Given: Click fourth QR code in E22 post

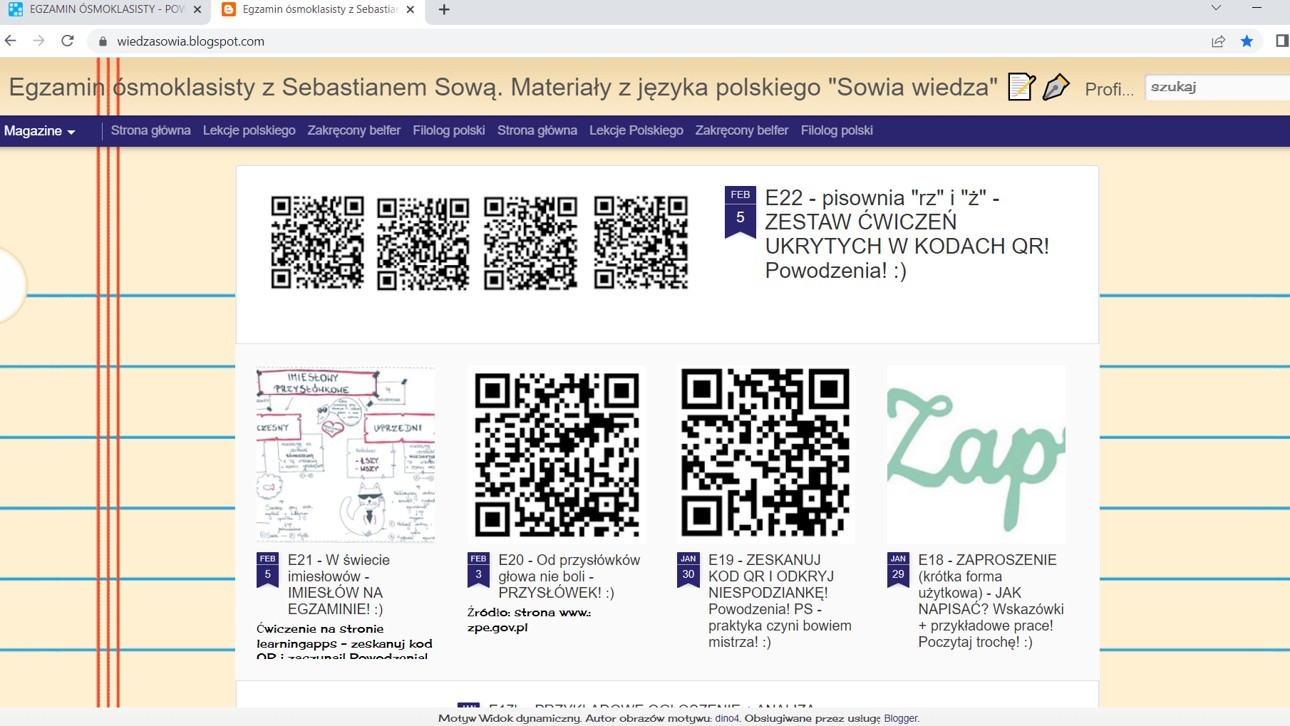Looking at the screenshot, I should pos(641,242).
